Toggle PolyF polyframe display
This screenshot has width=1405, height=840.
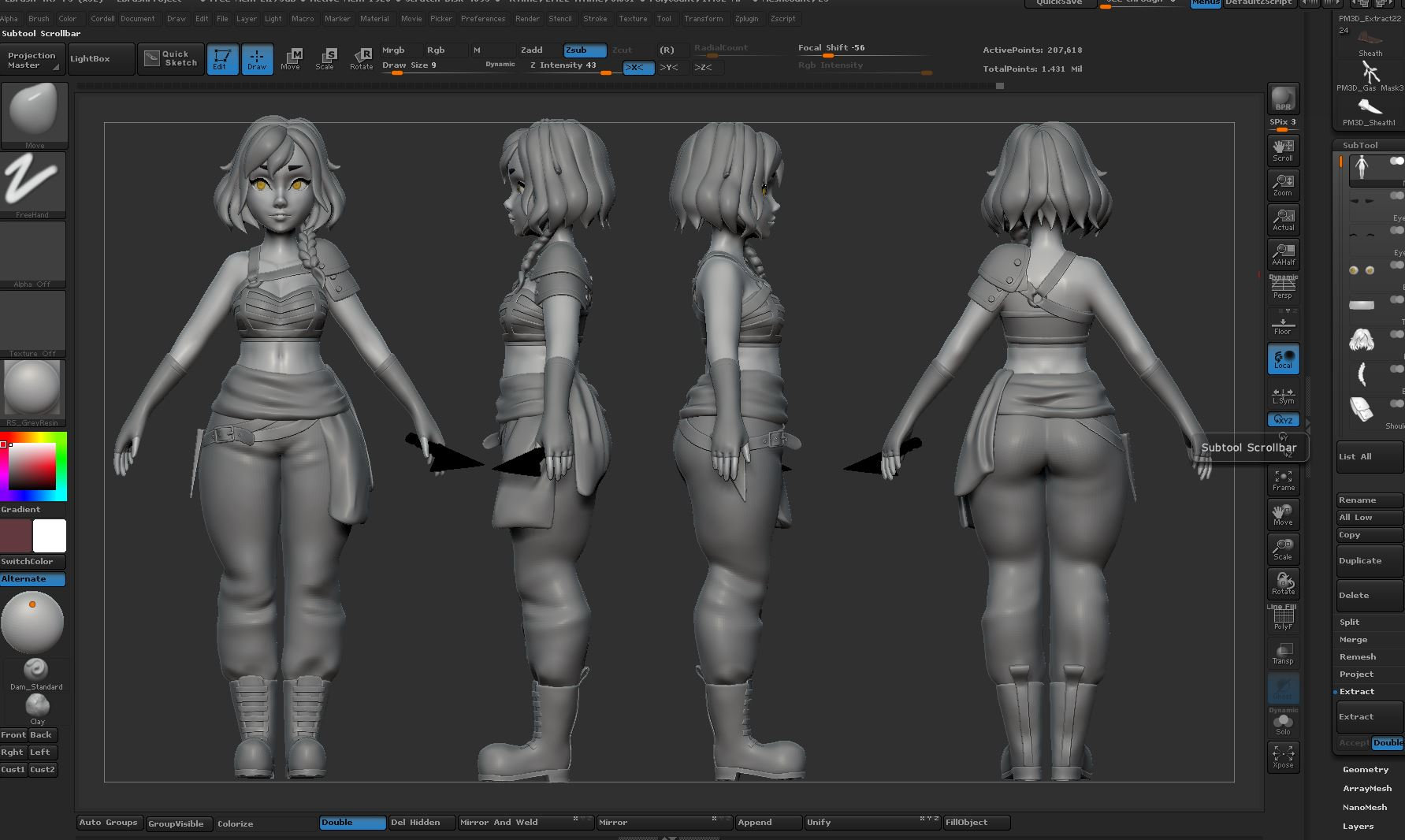pyautogui.click(x=1283, y=619)
